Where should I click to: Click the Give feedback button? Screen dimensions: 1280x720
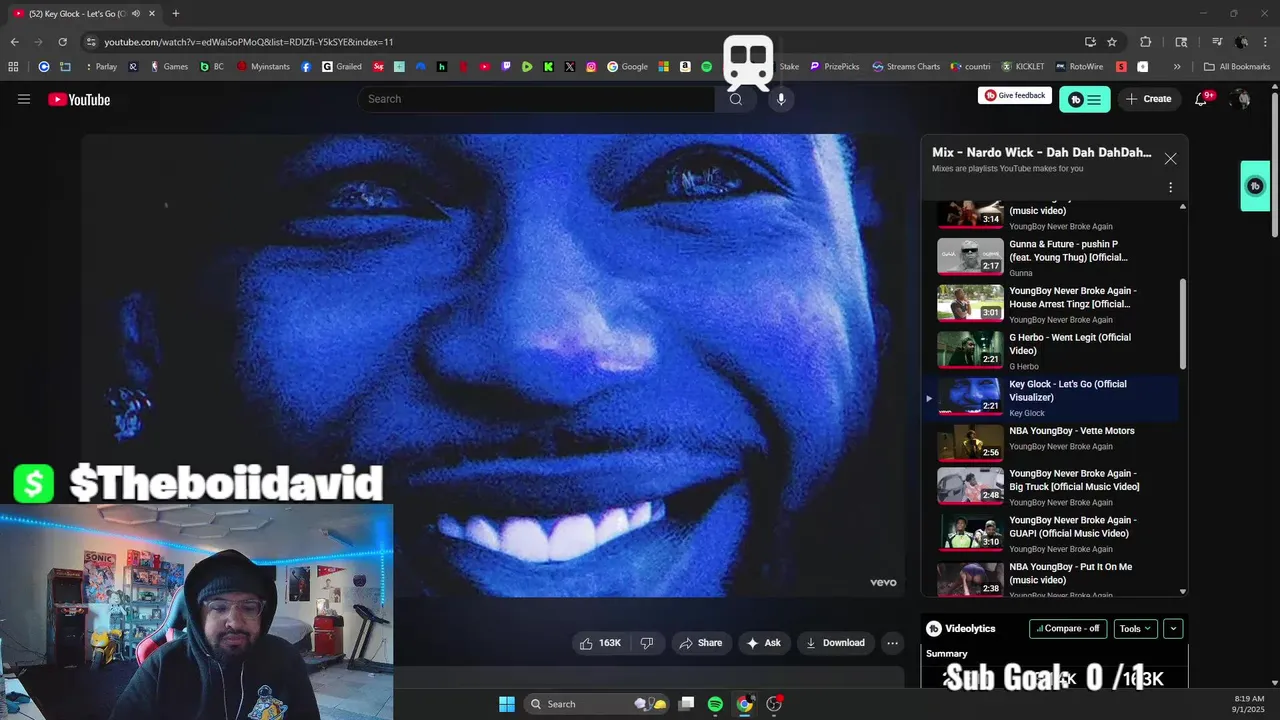(x=1015, y=96)
